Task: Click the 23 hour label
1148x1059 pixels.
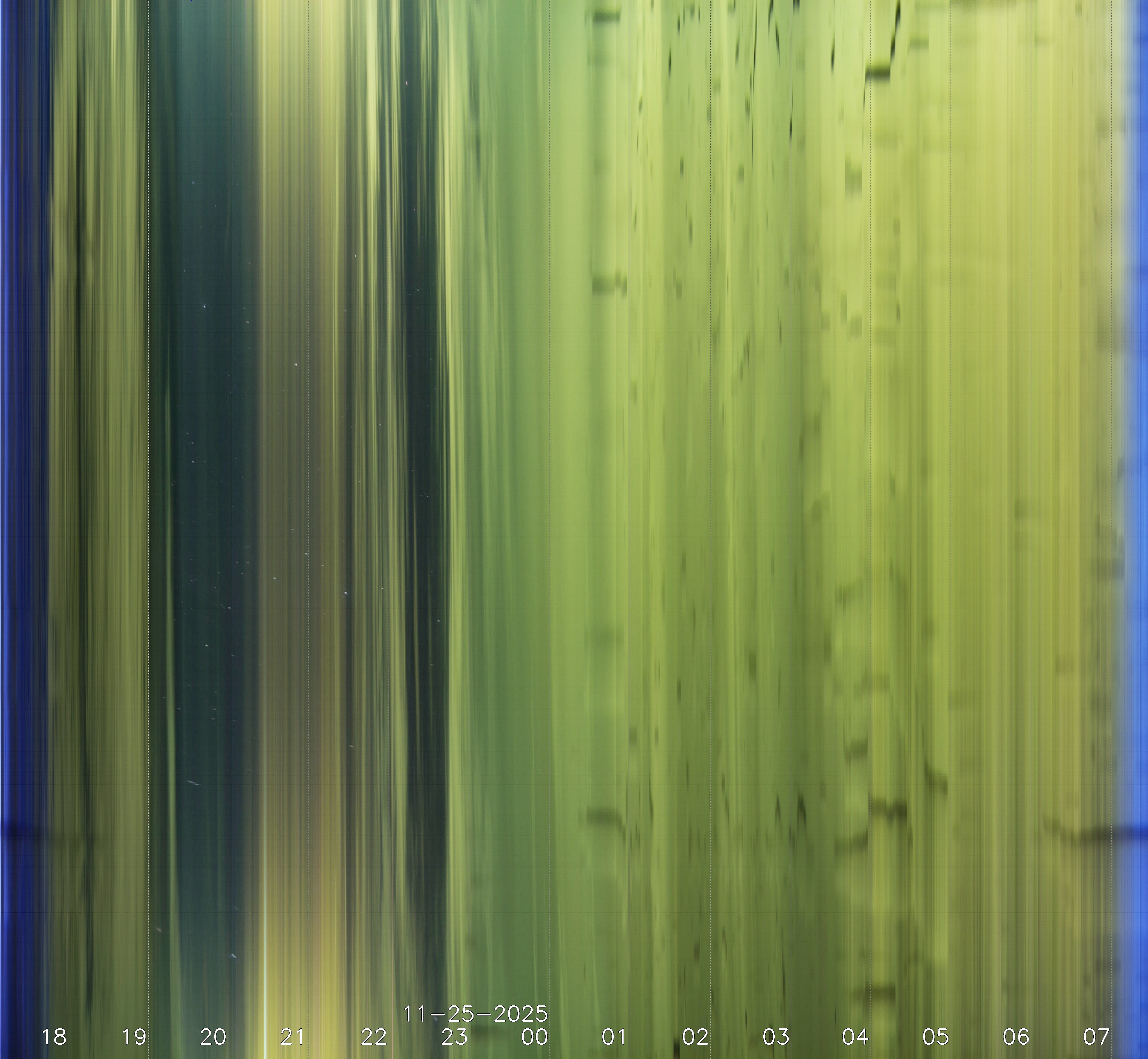Action: 454,1037
